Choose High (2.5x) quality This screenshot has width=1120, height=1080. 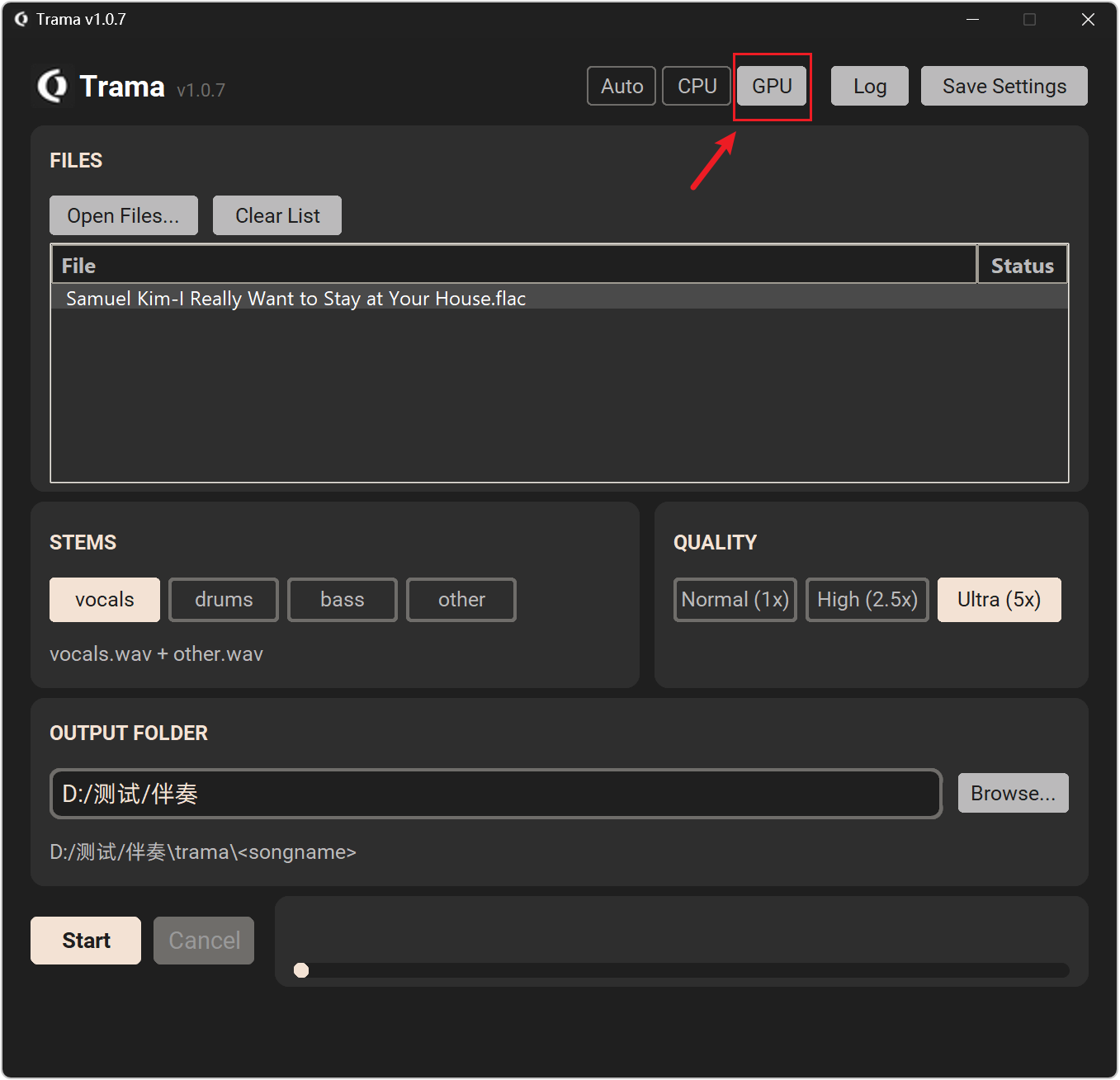click(x=867, y=600)
